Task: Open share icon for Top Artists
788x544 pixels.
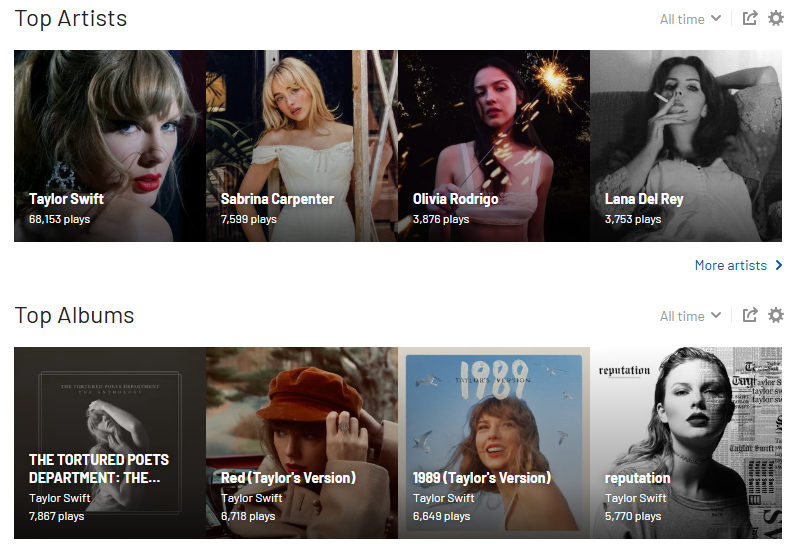Action: 750,19
